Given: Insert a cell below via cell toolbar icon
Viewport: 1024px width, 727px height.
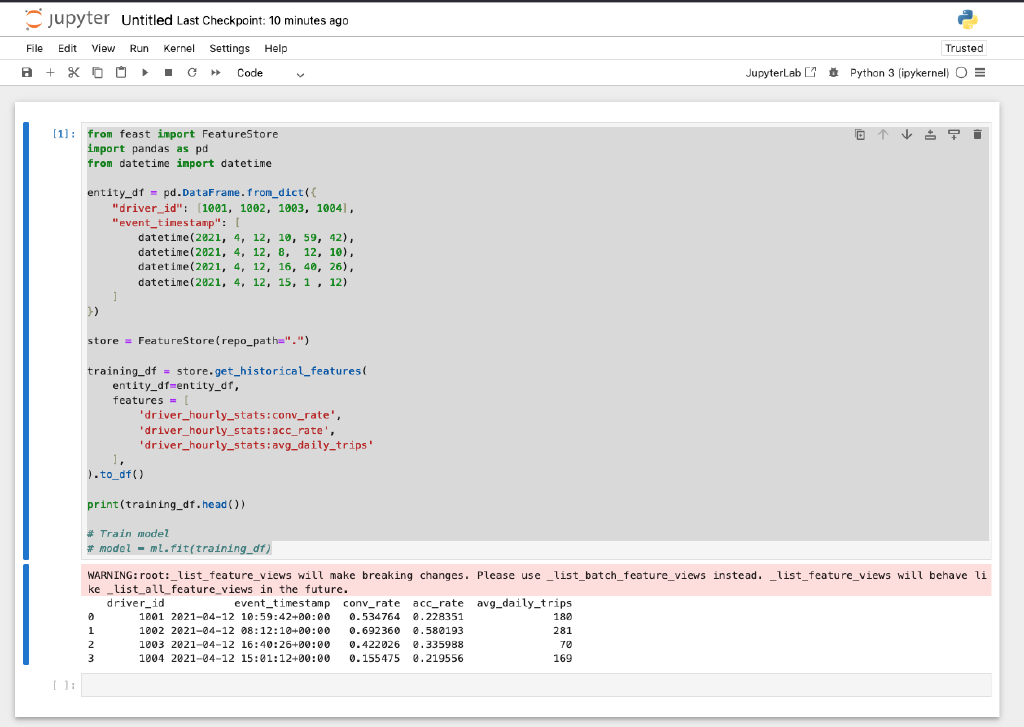Looking at the screenshot, I should point(953,135).
